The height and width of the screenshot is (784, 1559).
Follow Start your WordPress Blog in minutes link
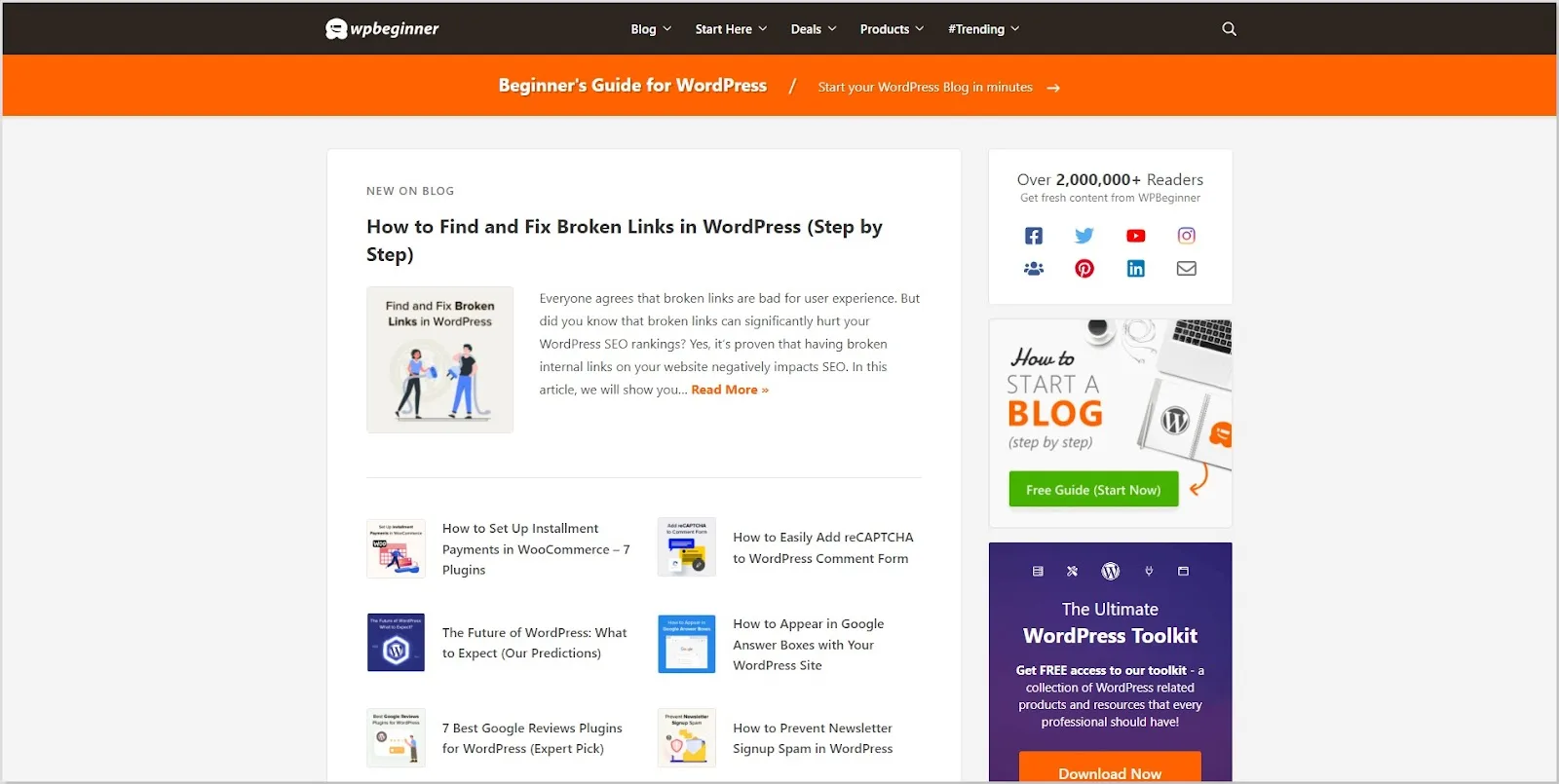pos(926,87)
